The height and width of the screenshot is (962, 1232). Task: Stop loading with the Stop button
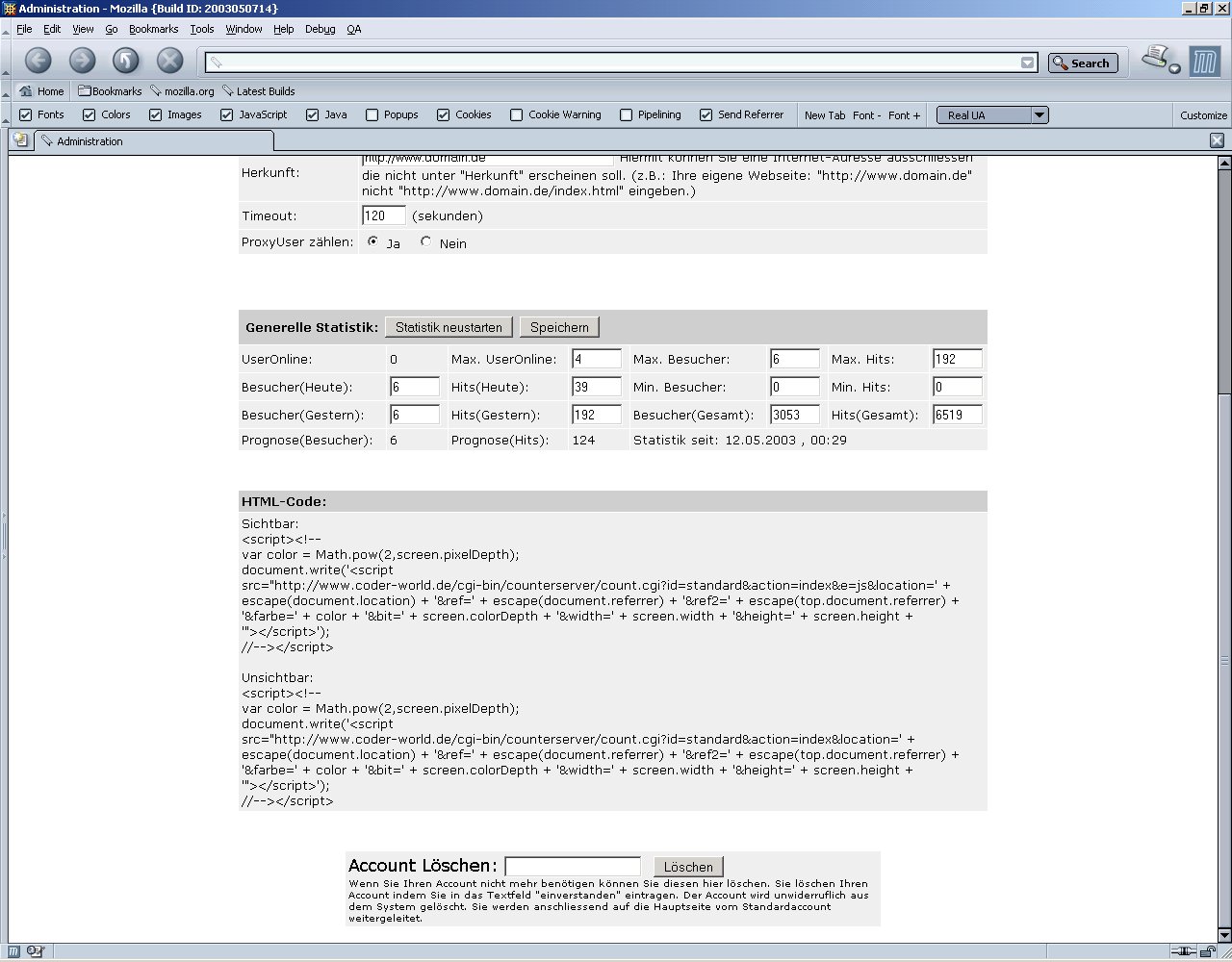click(x=170, y=61)
